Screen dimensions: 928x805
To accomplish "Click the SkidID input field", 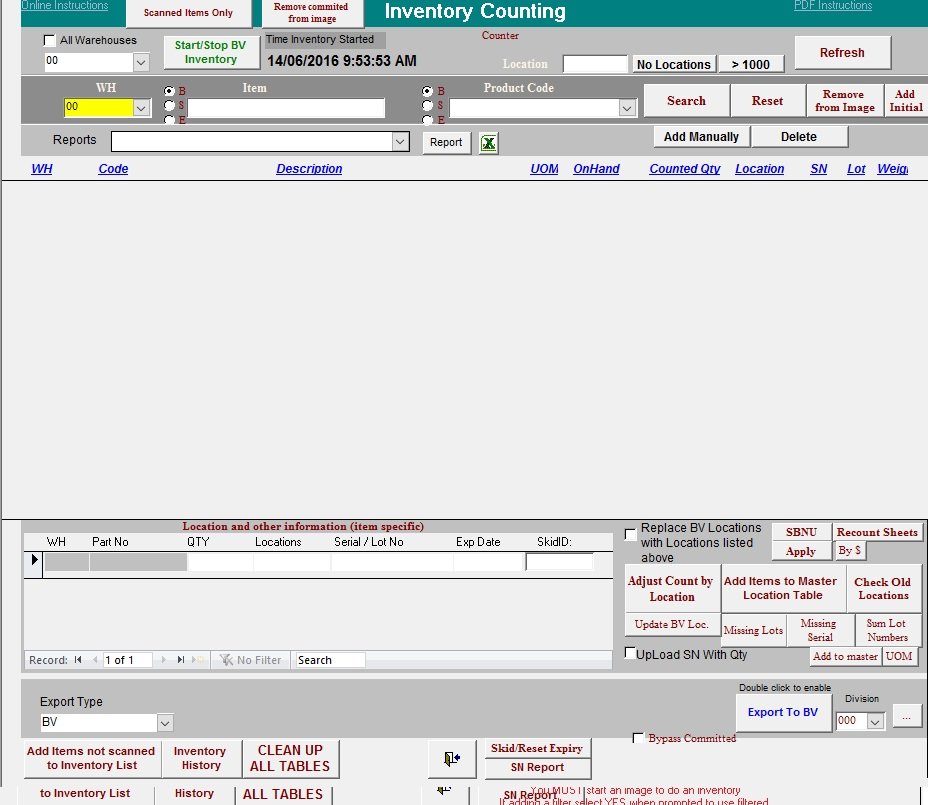I will tap(559, 562).
